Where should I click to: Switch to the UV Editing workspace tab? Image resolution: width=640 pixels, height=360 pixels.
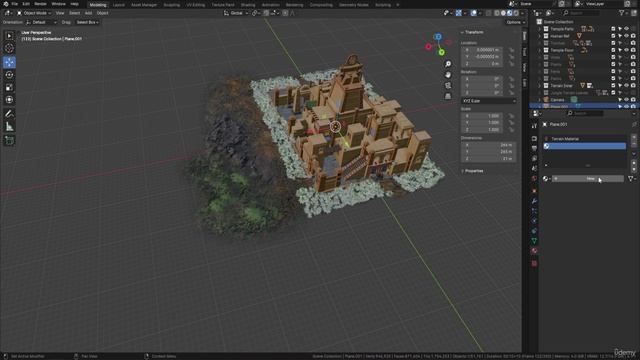tap(196, 5)
